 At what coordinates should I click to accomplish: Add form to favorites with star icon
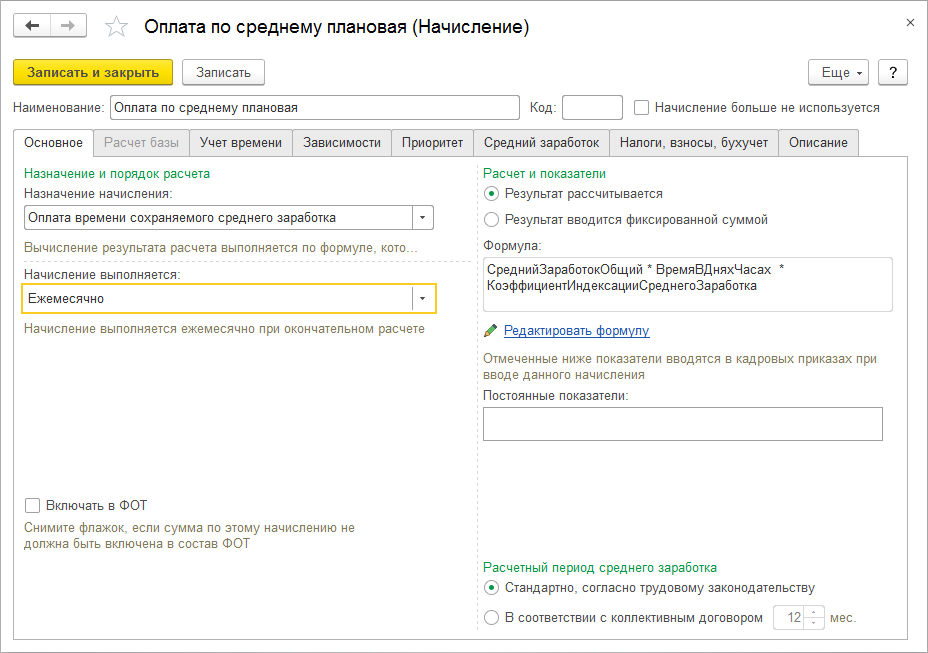click(x=117, y=27)
